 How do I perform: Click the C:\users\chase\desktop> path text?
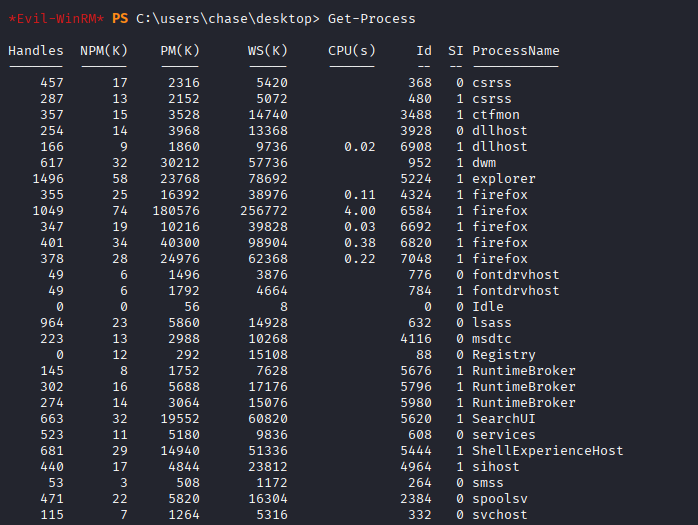[x=228, y=19]
